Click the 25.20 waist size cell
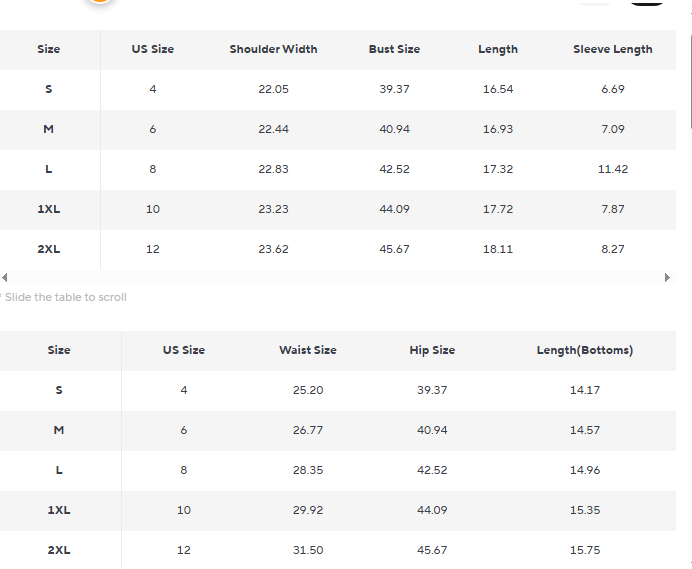The image size is (692, 569). [x=307, y=390]
